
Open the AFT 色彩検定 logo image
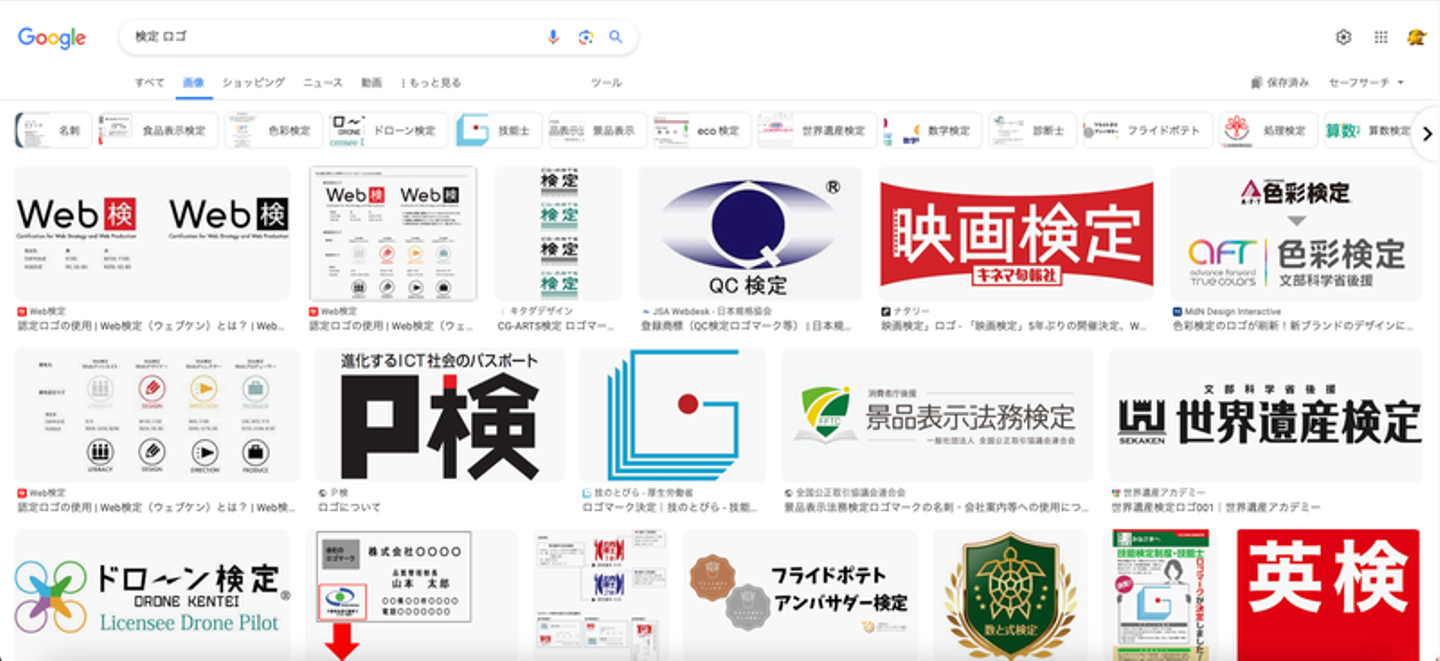coord(1296,233)
